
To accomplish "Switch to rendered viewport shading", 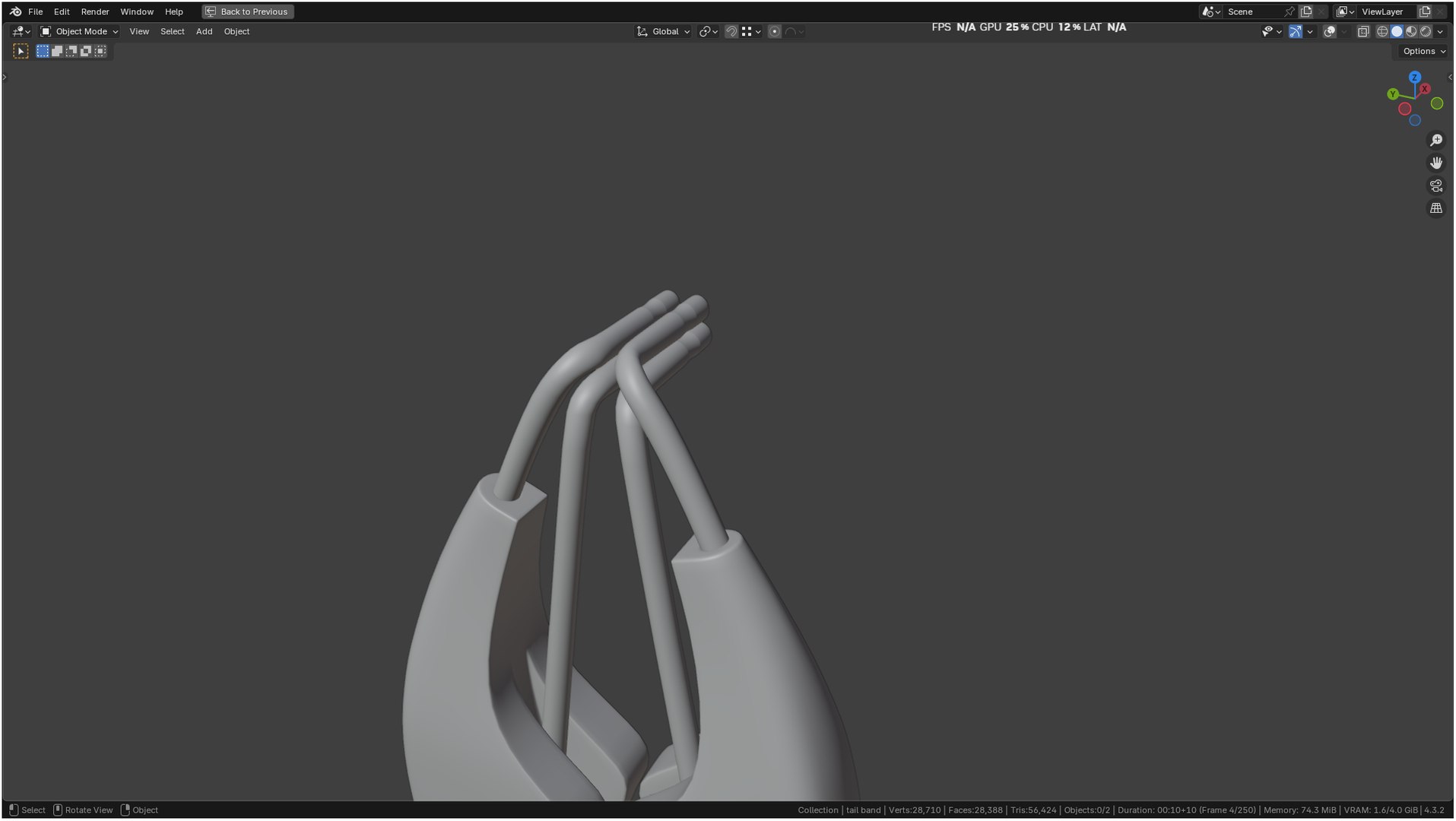I will (x=1426, y=31).
